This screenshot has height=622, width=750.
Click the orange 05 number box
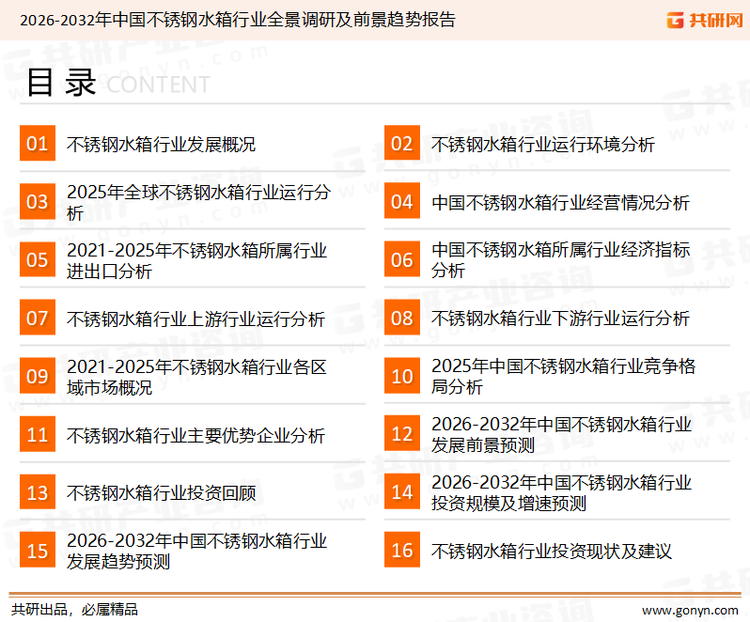click(x=37, y=260)
